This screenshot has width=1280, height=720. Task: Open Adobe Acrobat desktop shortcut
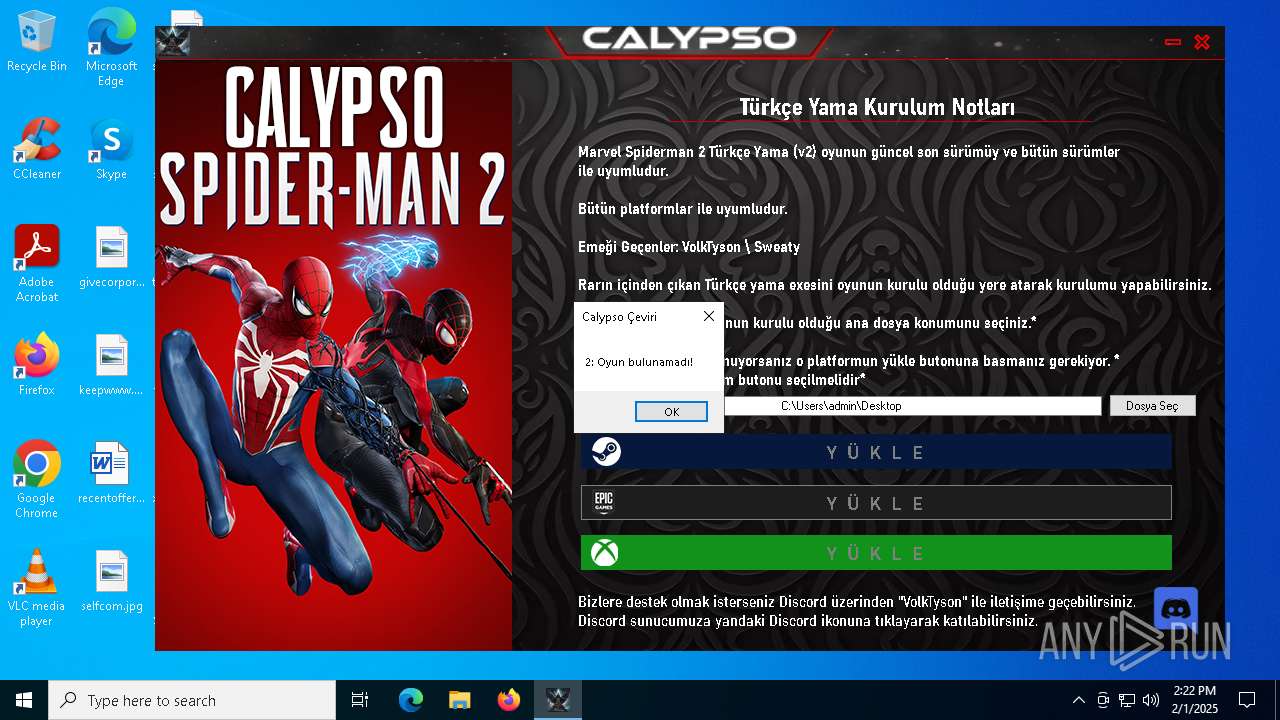coord(37,264)
